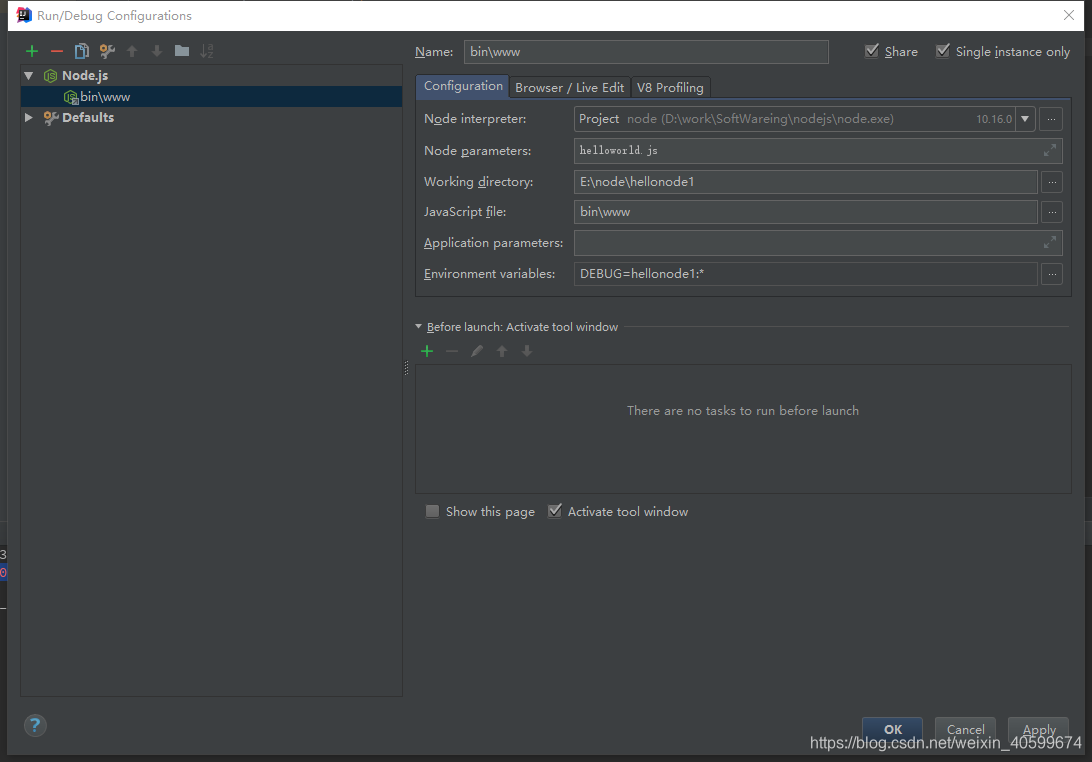Open edit defaults wrench icon
Screen dimensions: 1092x762
(107, 51)
